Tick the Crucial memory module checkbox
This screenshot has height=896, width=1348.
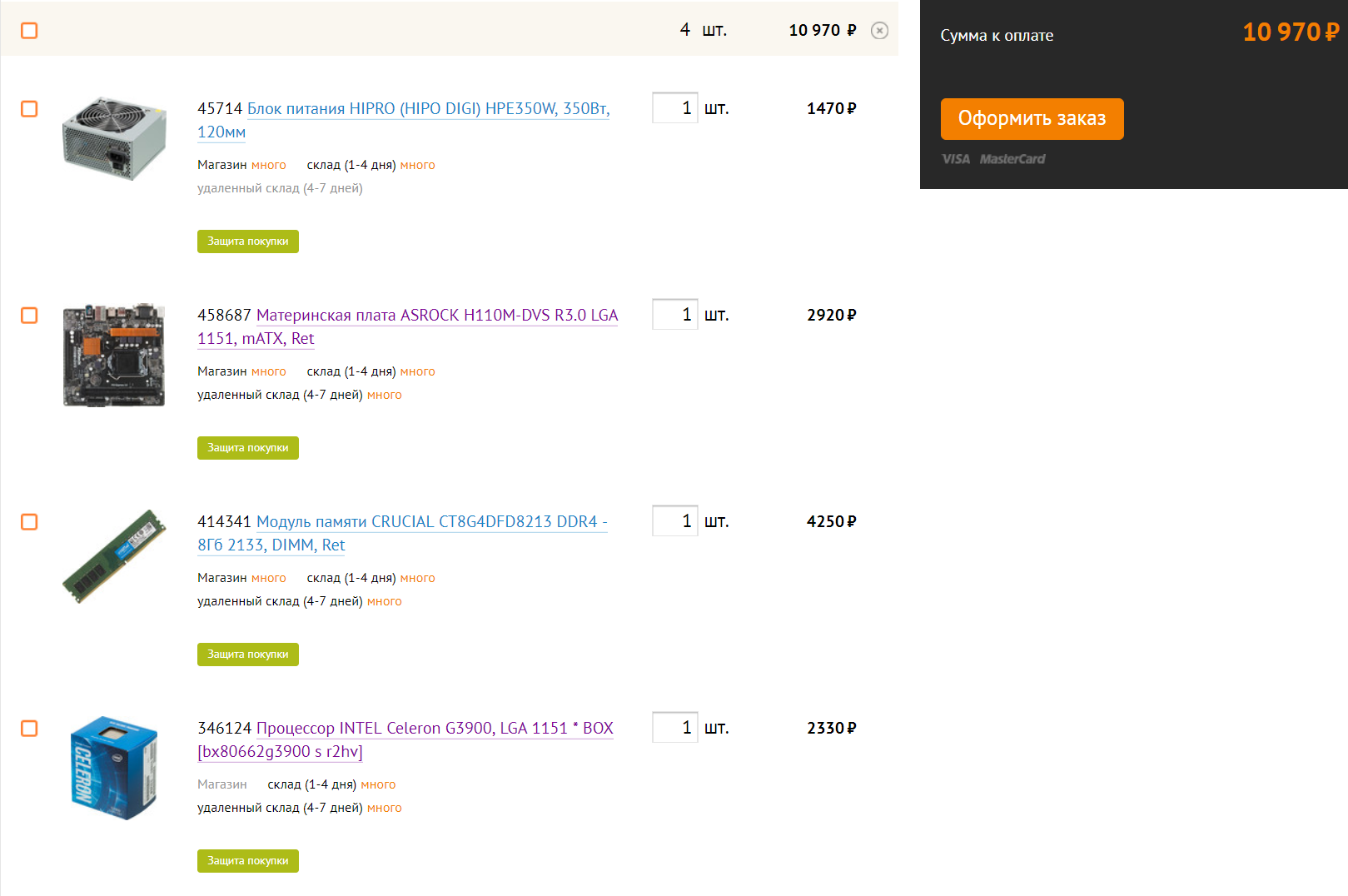click(29, 522)
